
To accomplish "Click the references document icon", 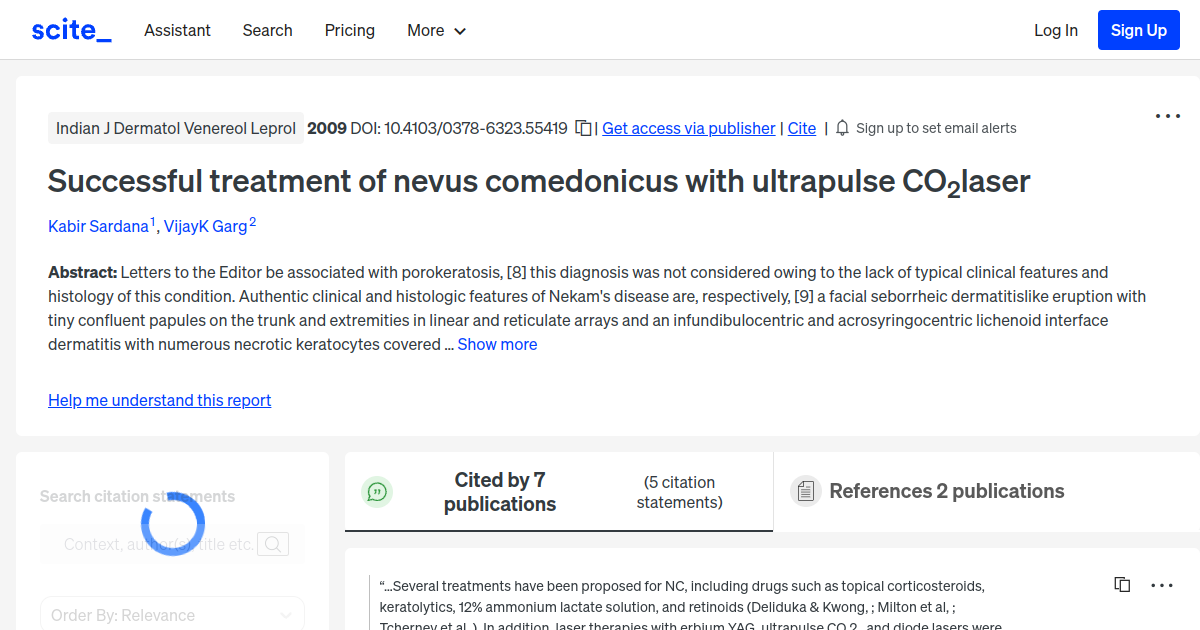I will pyautogui.click(x=805, y=491).
